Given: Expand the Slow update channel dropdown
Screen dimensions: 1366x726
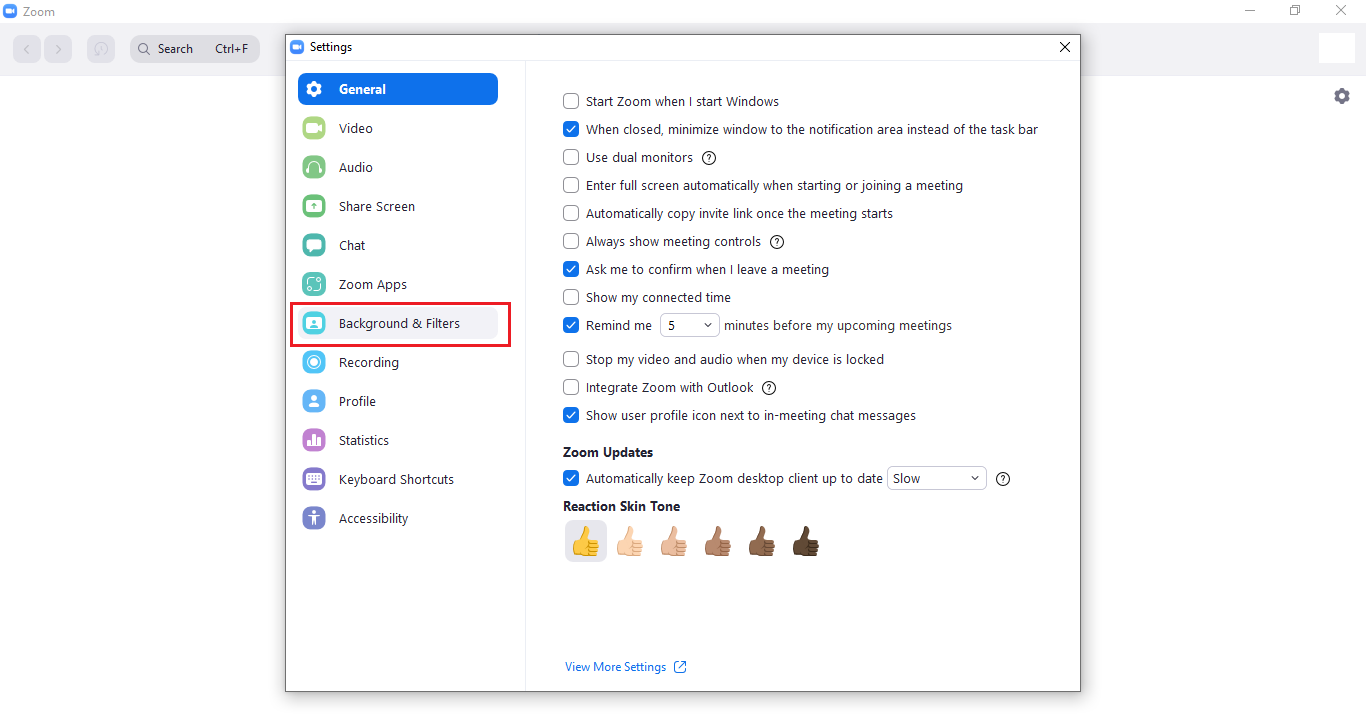Looking at the screenshot, I should pos(936,478).
